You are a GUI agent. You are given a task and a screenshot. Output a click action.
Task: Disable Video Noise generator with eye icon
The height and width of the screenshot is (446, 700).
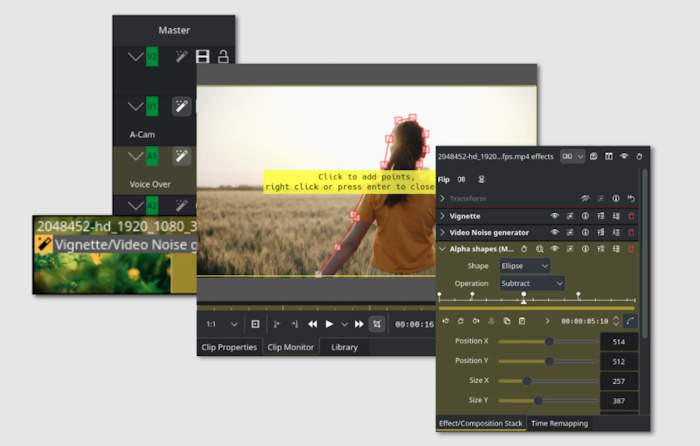pyautogui.click(x=554, y=233)
